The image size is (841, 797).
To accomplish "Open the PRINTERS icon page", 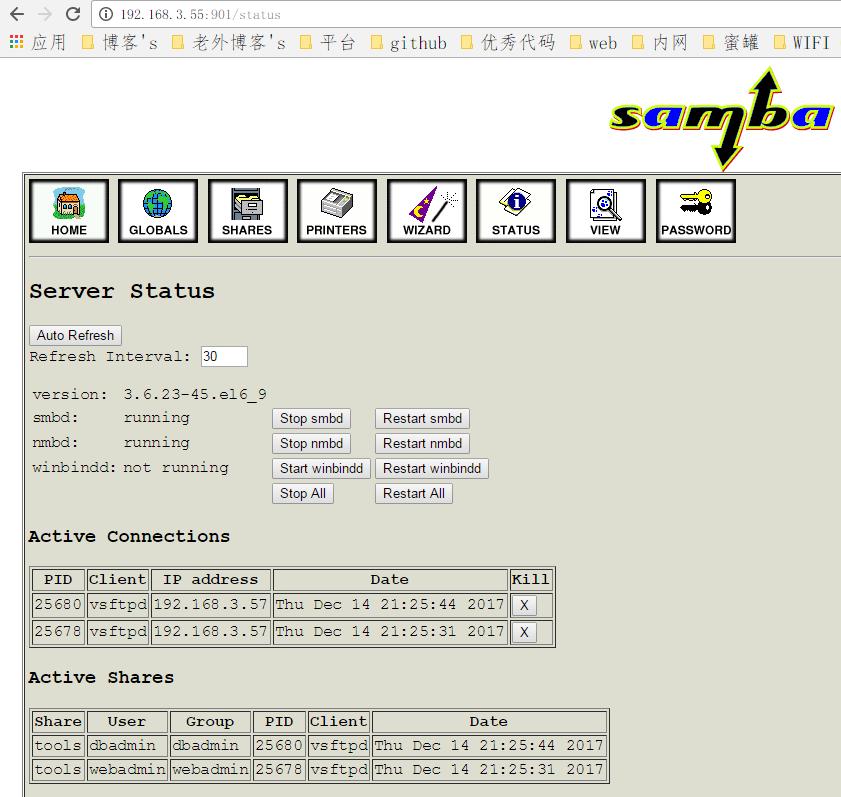I will pyautogui.click(x=337, y=211).
